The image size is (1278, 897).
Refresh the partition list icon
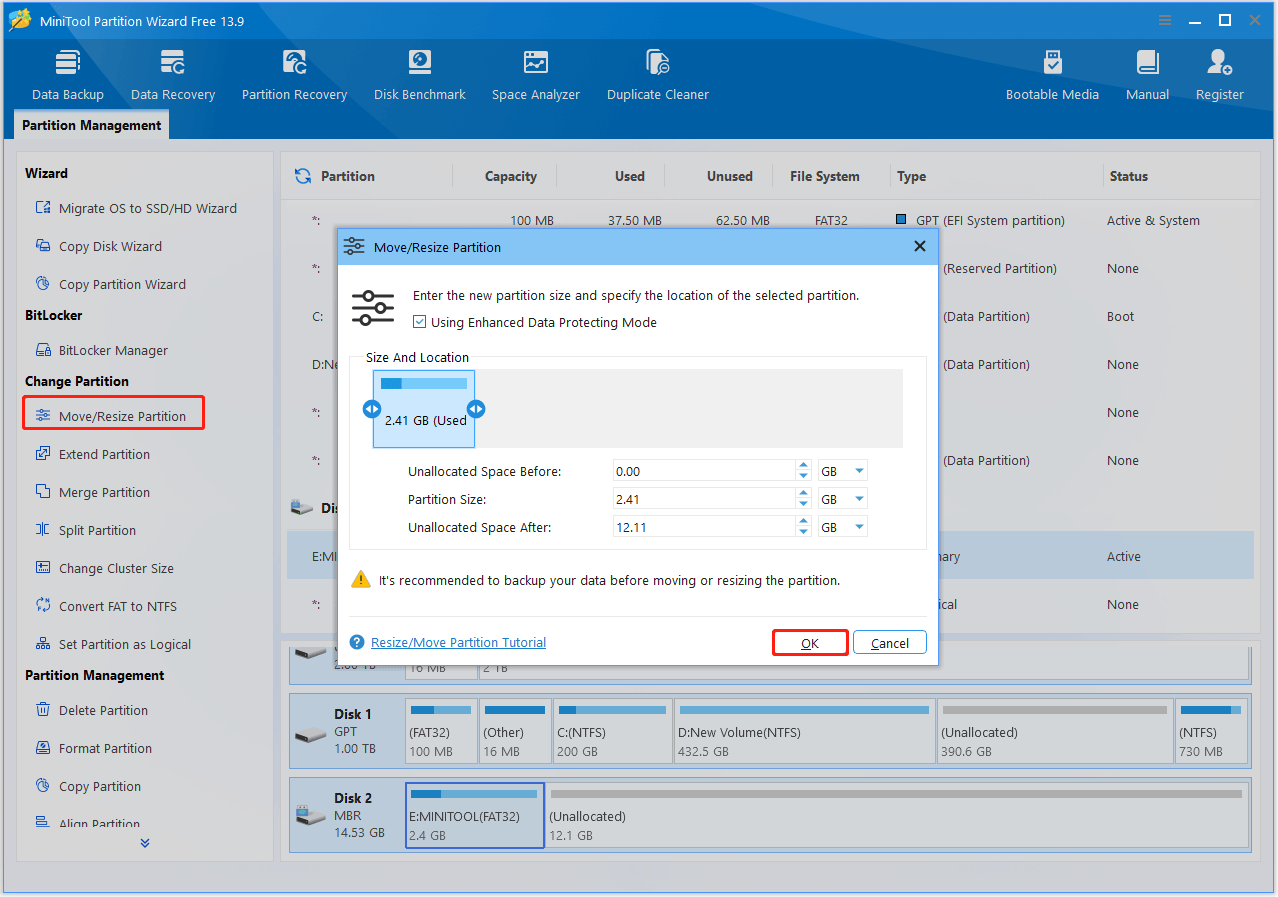(x=302, y=176)
